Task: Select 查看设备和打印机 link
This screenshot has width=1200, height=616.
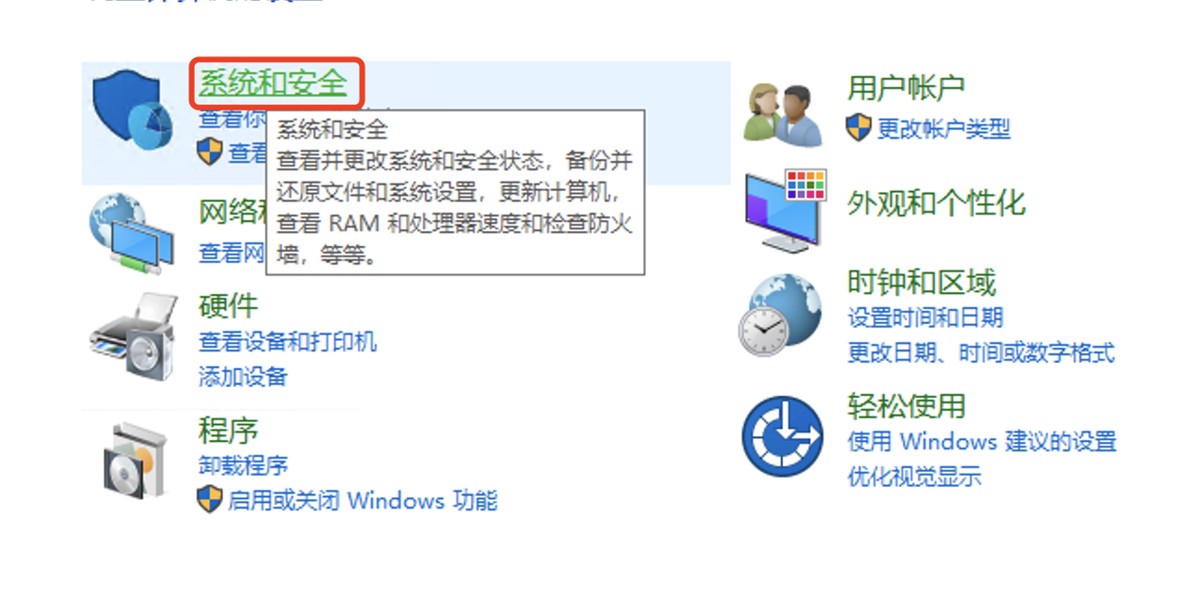Action: pyautogui.click(x=288, y=342)
